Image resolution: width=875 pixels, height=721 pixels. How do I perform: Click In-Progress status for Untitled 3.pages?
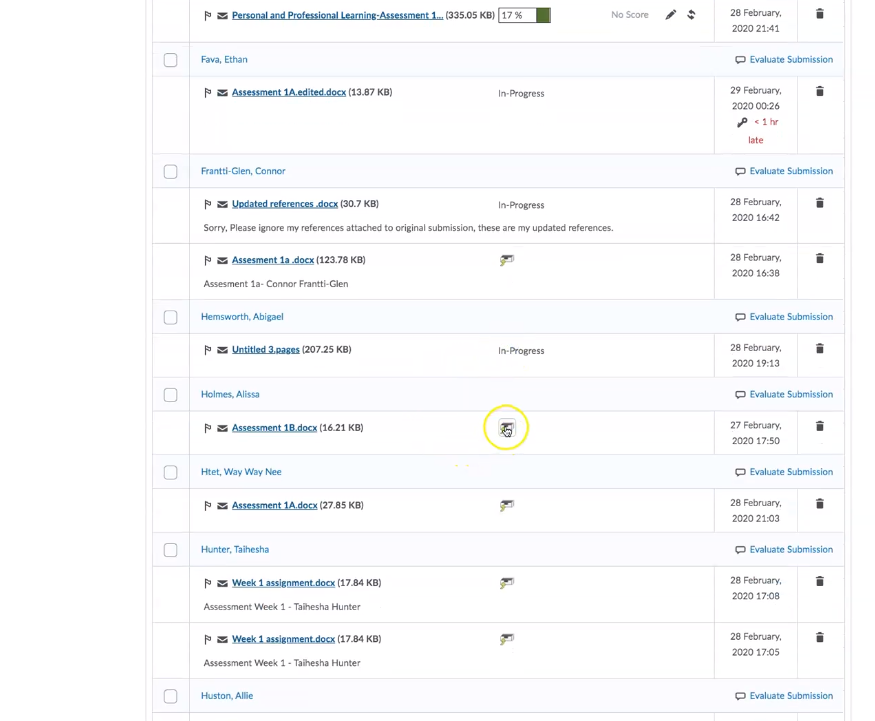coord(521,350)
